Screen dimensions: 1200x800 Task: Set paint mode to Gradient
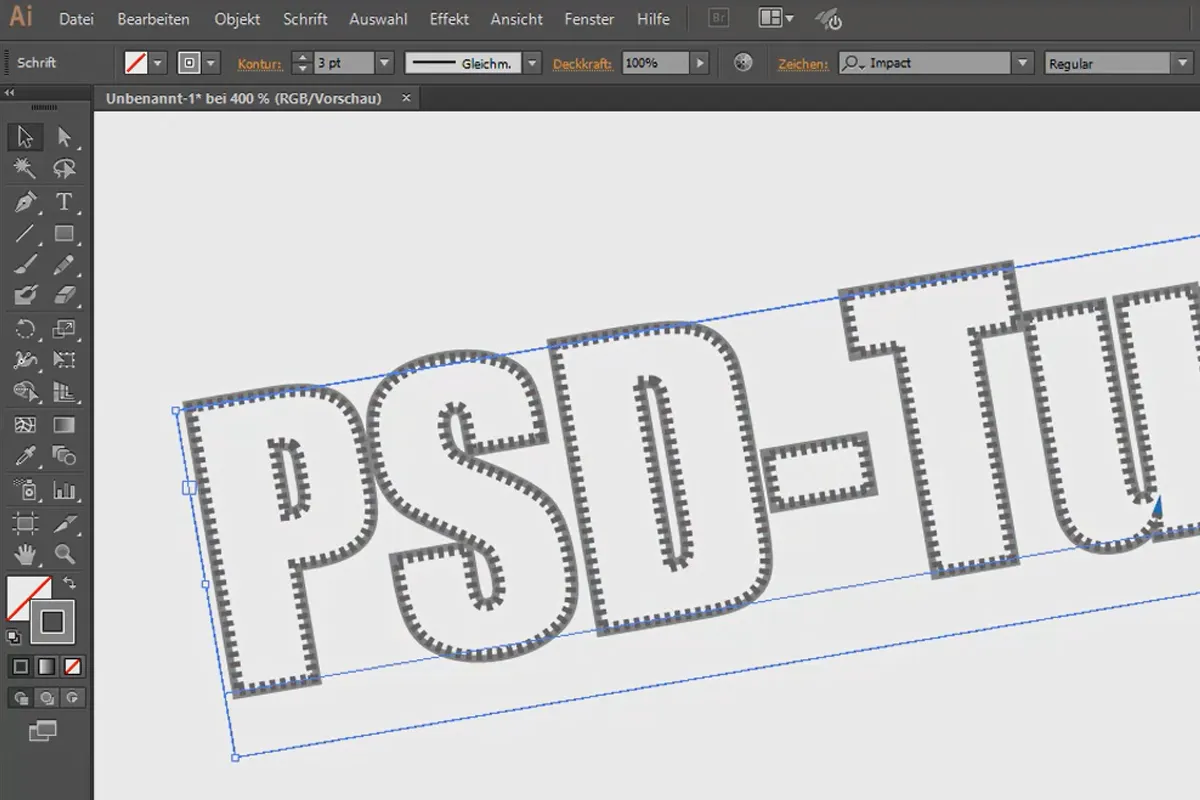[47, 666]
